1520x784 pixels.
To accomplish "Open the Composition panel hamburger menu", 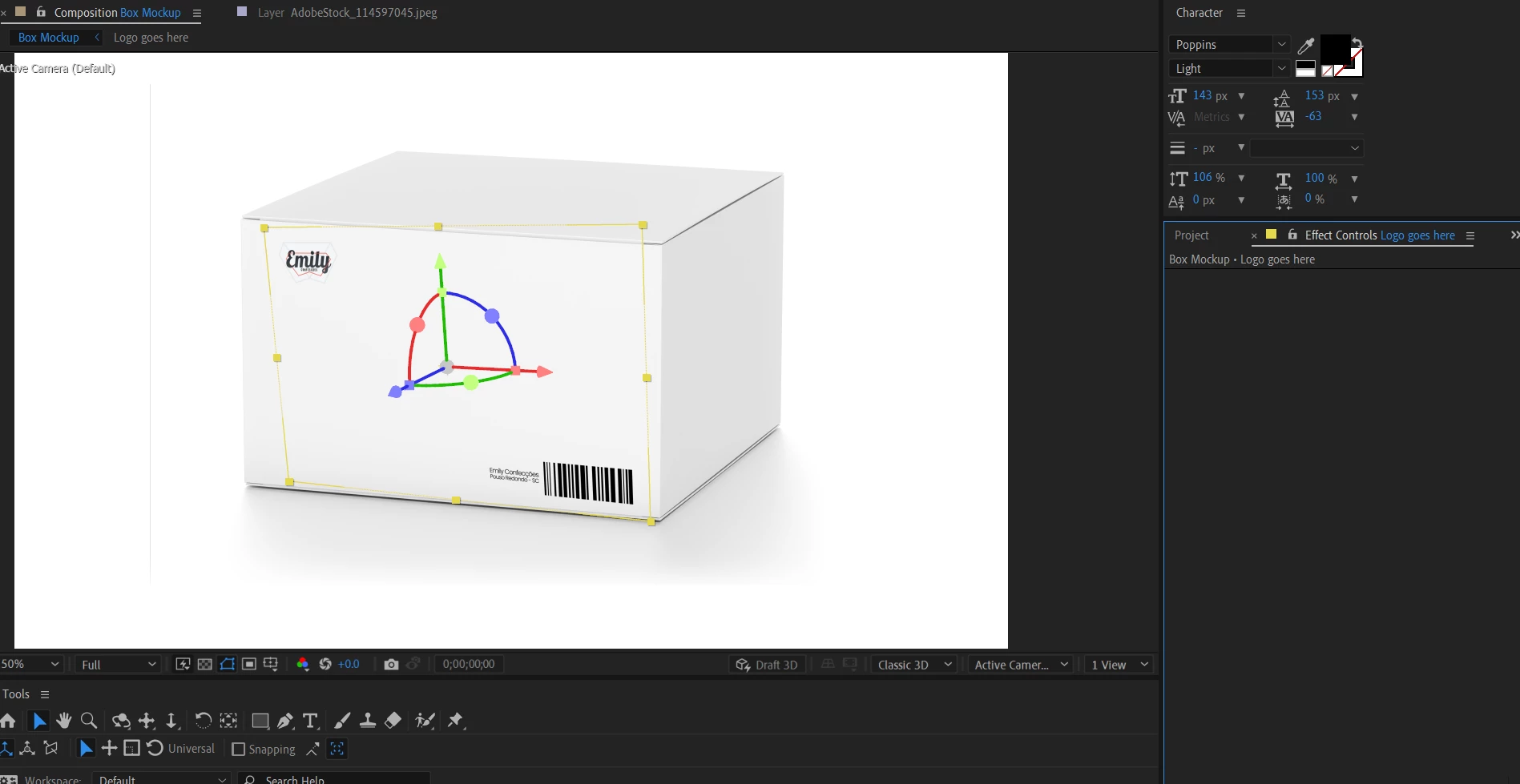I will click(197, 13).
